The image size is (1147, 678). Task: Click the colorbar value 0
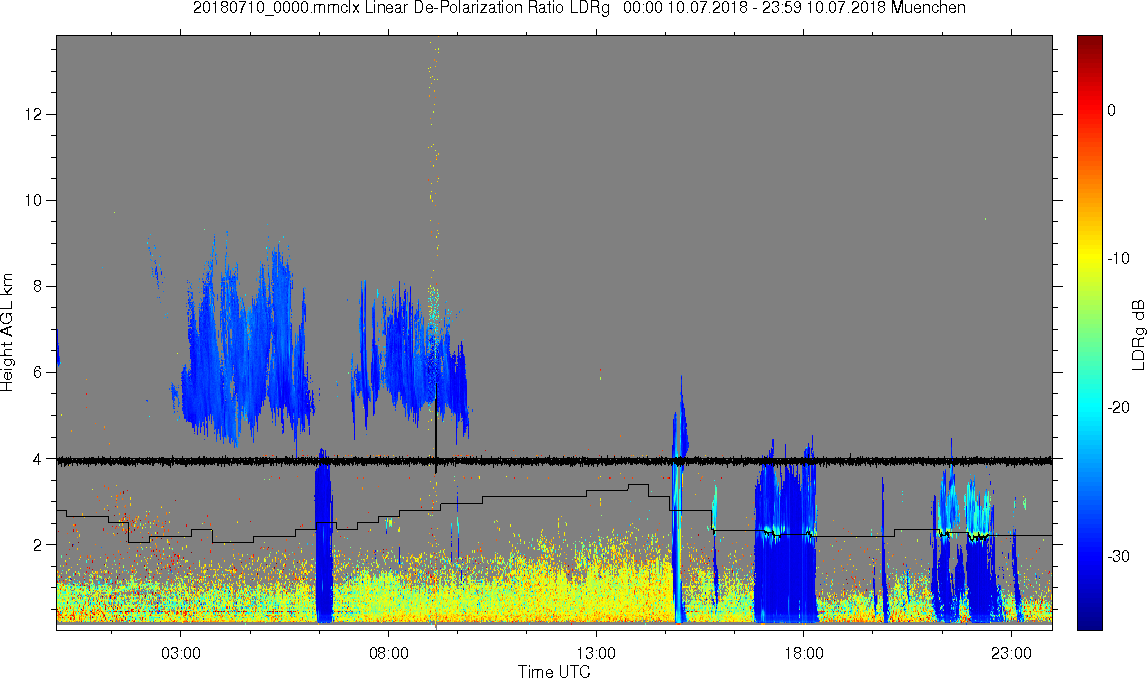1112,110
